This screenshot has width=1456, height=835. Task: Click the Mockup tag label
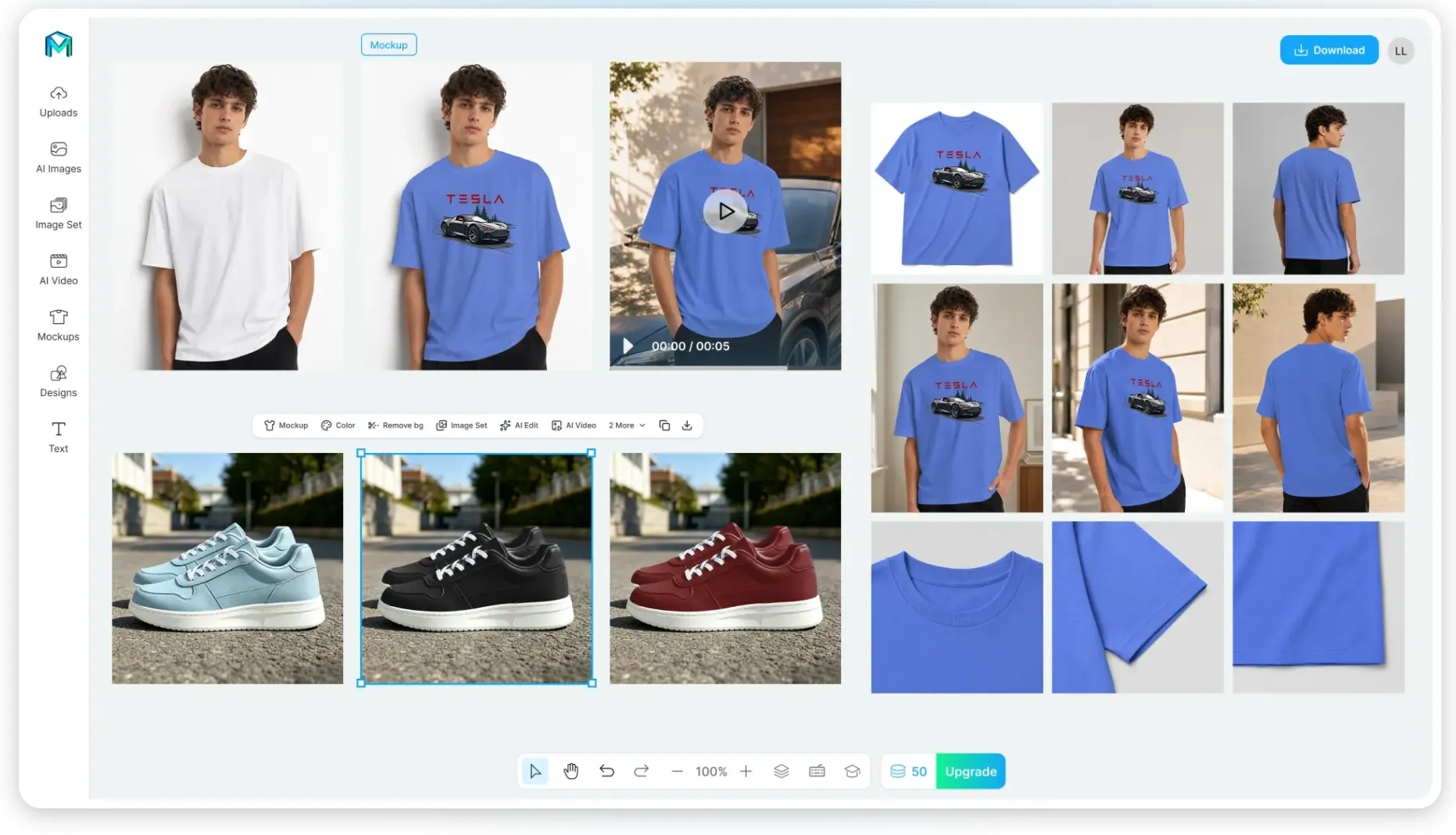(x=388, y=45)
